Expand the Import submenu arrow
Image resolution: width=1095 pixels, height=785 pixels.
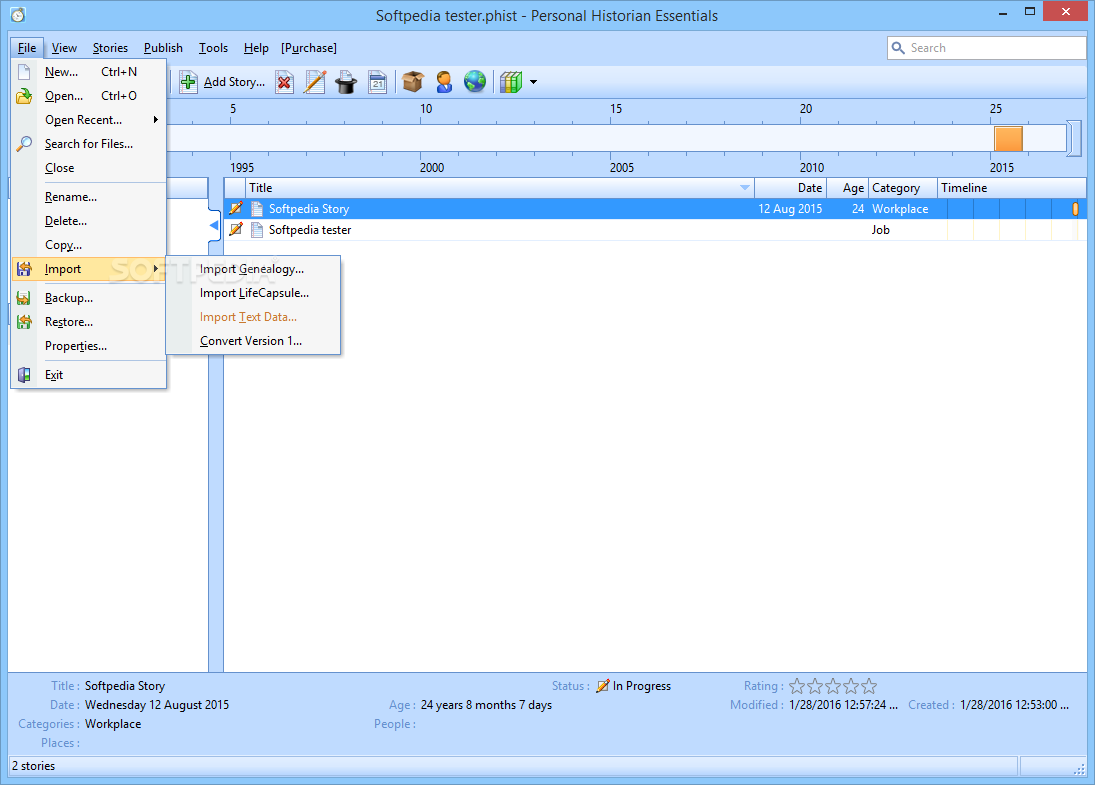click(156, 269)
